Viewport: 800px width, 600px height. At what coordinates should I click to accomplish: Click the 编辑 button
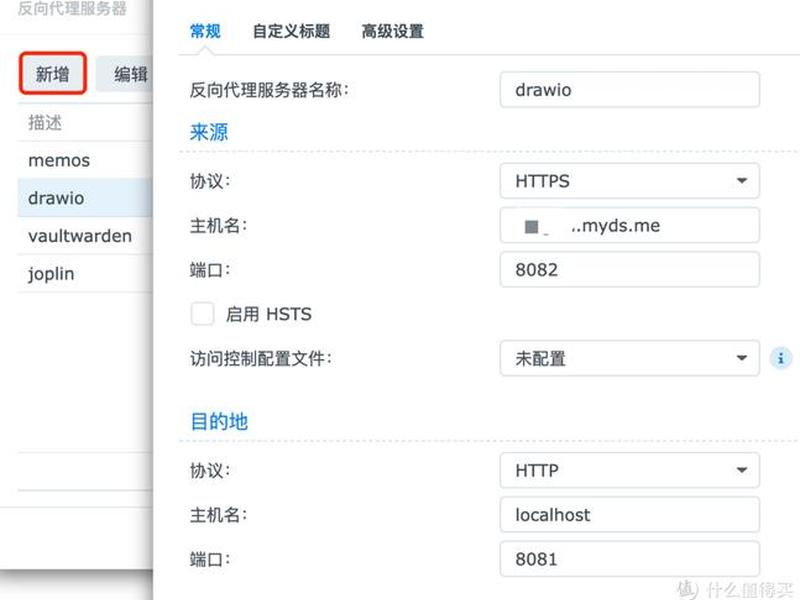pyautogui.click(x=124, y=74)
